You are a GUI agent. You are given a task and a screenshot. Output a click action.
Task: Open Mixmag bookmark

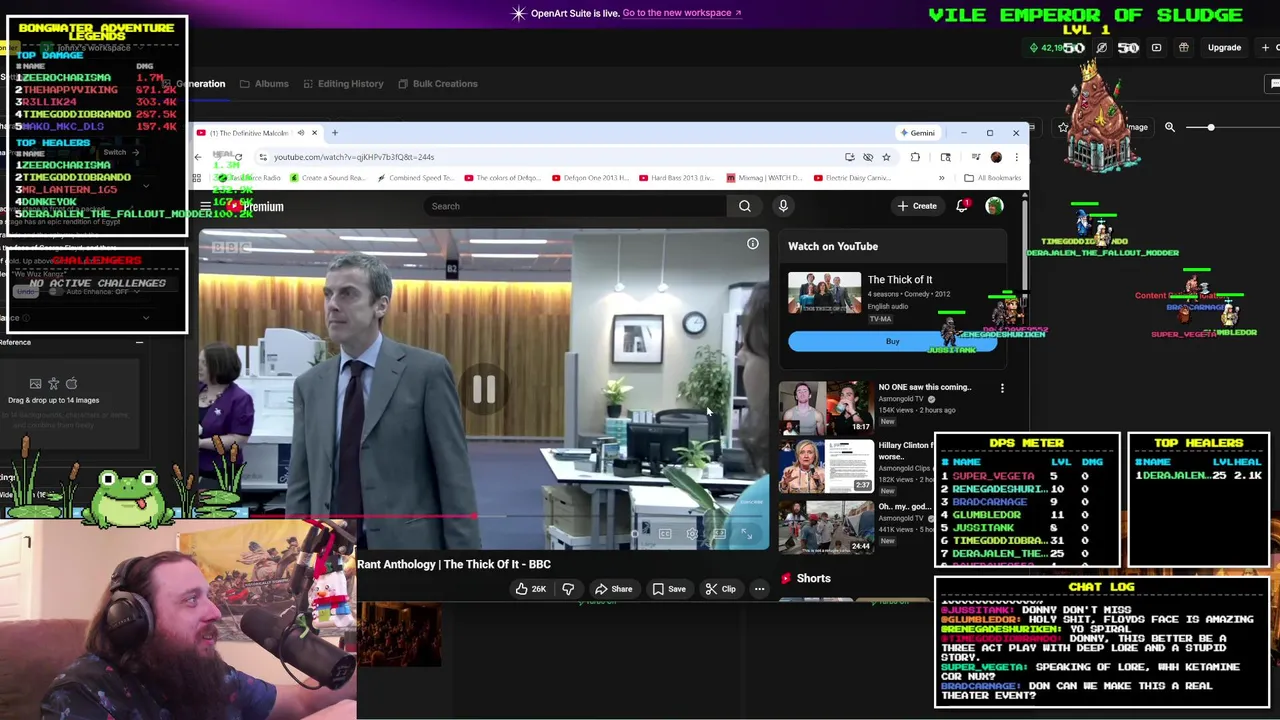pyautogui.click(x=764, y=178)
